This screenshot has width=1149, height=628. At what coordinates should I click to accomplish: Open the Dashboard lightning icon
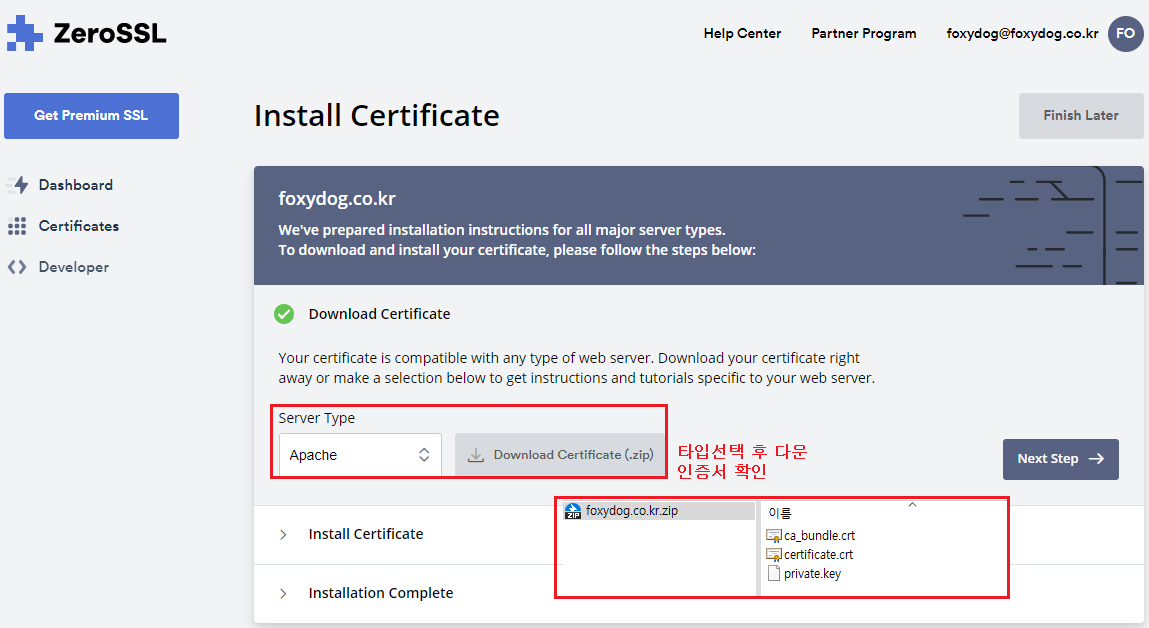point(18,185)
